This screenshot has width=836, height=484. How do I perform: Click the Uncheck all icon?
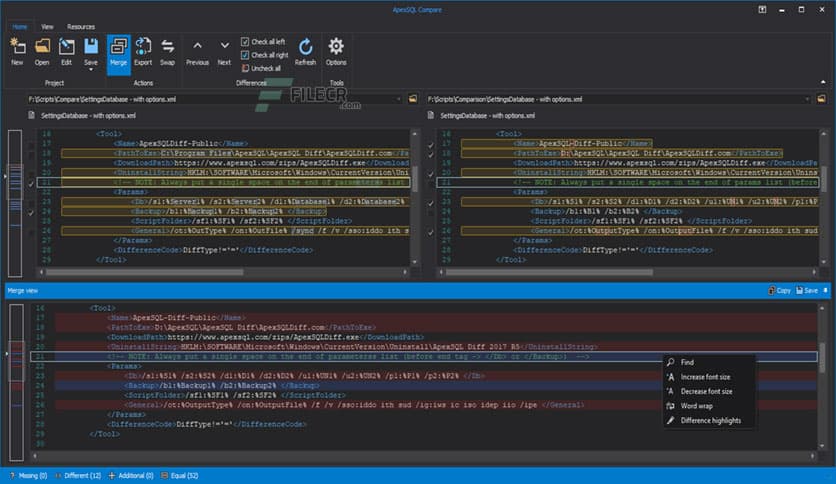pyautogui.click(x=245, y=68)
